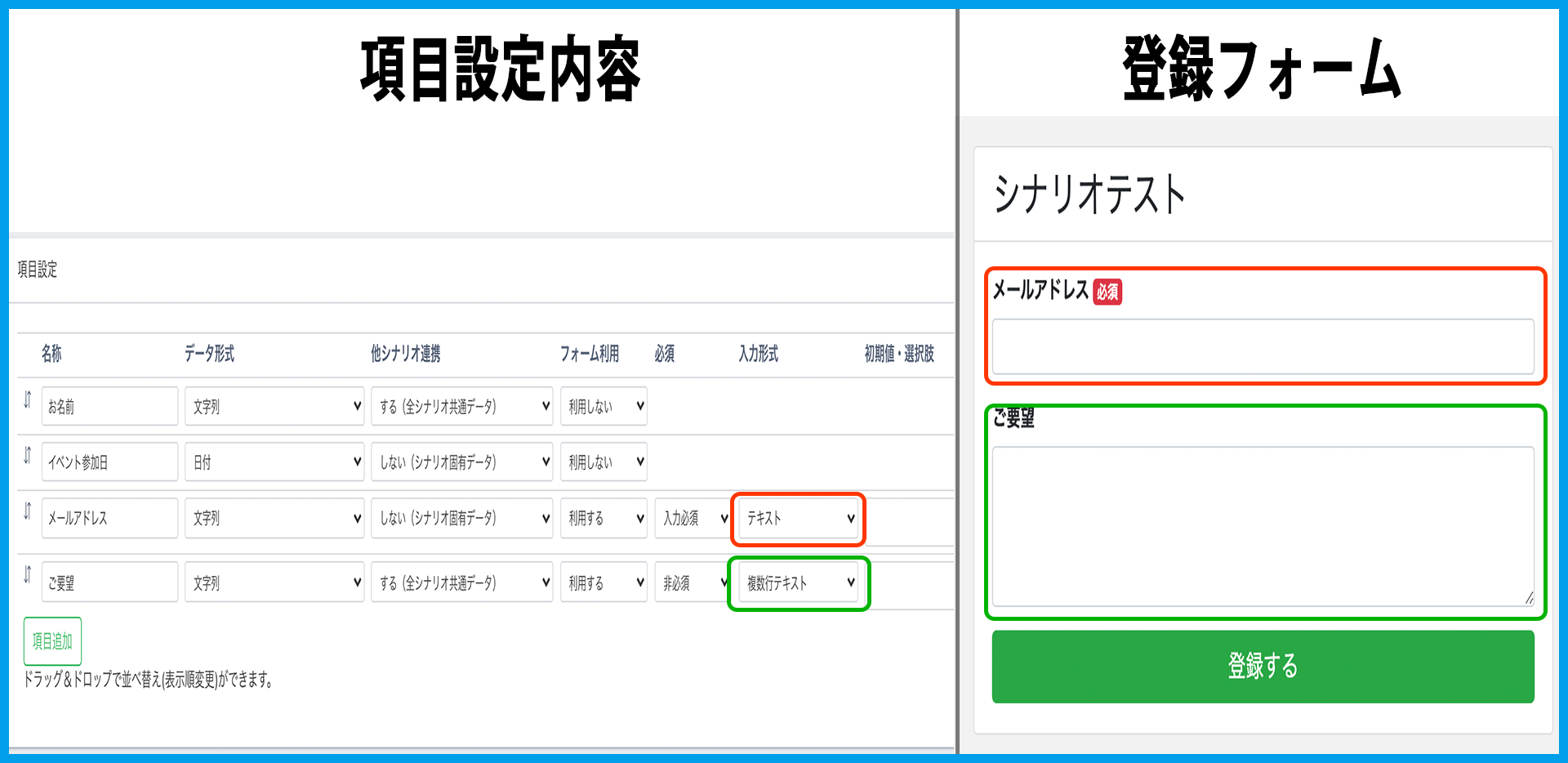Open the テキスト input format dropdown
This screenshot has width=1568, height=763.
[799, 518]
